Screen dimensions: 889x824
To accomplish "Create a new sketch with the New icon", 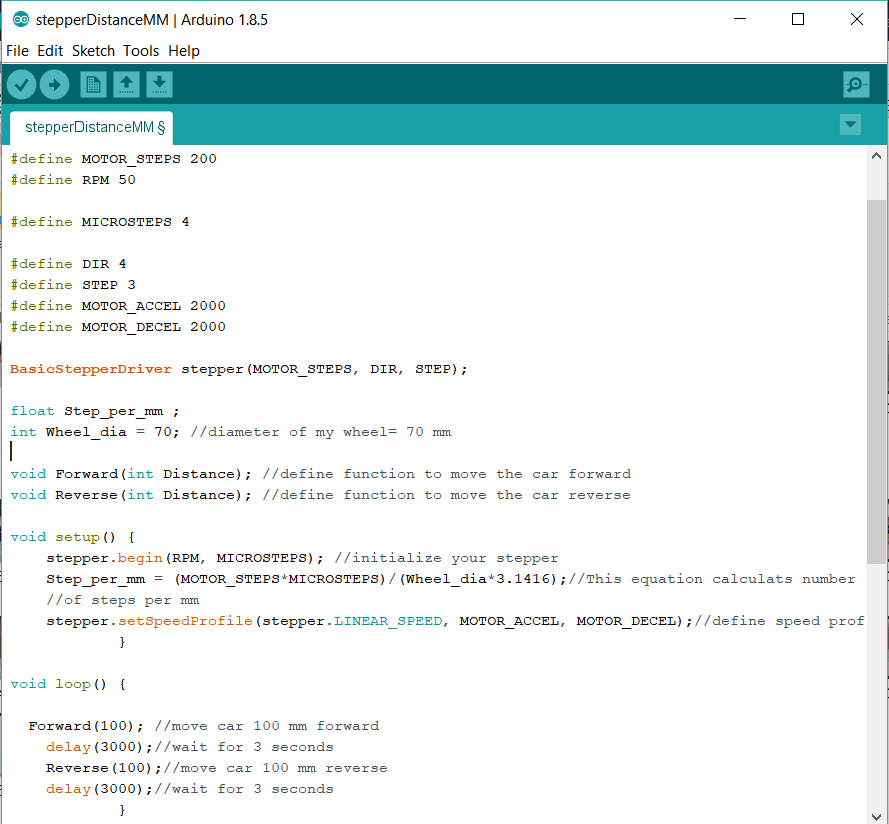I will [93, 85].
